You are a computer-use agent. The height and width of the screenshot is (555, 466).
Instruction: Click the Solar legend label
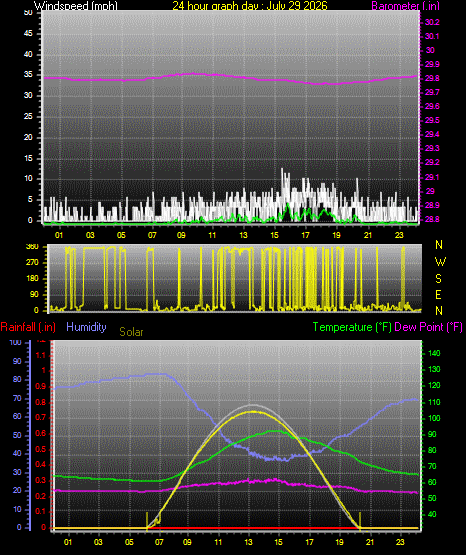131,332
